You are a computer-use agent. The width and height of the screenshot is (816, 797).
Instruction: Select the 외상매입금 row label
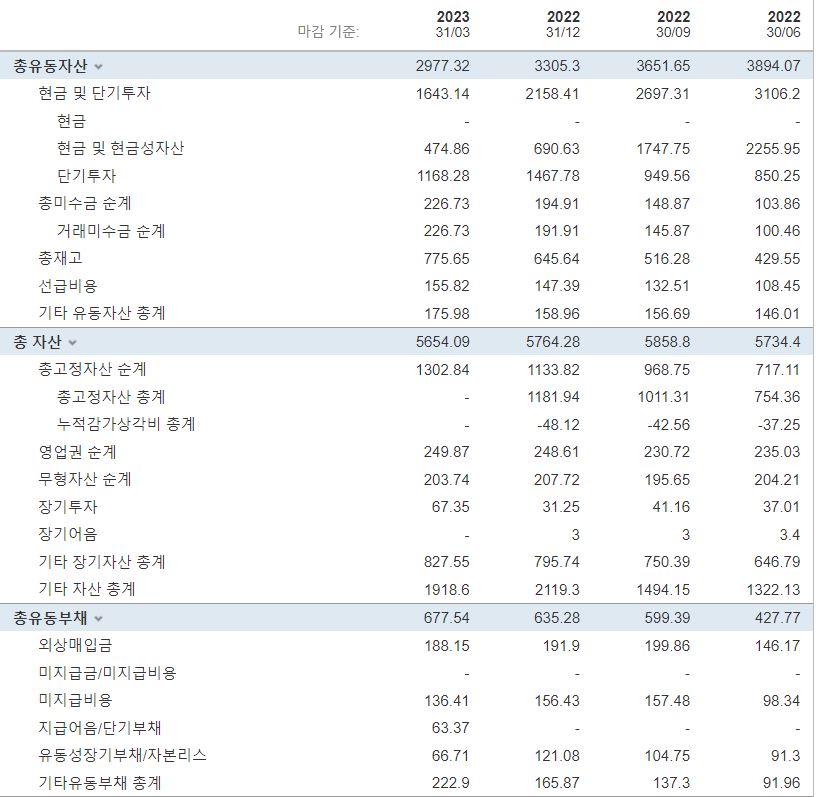(x=75, y=646)
